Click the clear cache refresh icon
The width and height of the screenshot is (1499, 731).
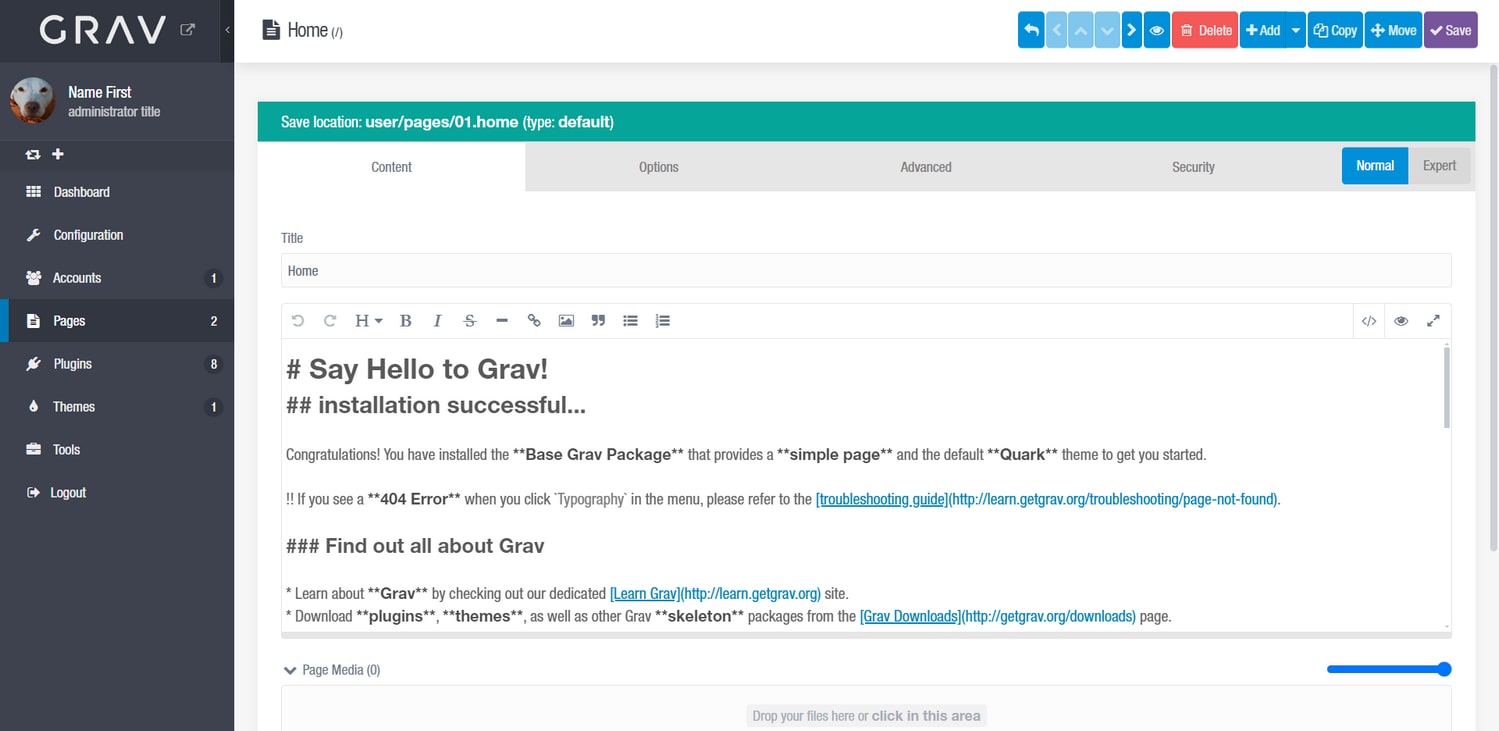coord(33,154)
